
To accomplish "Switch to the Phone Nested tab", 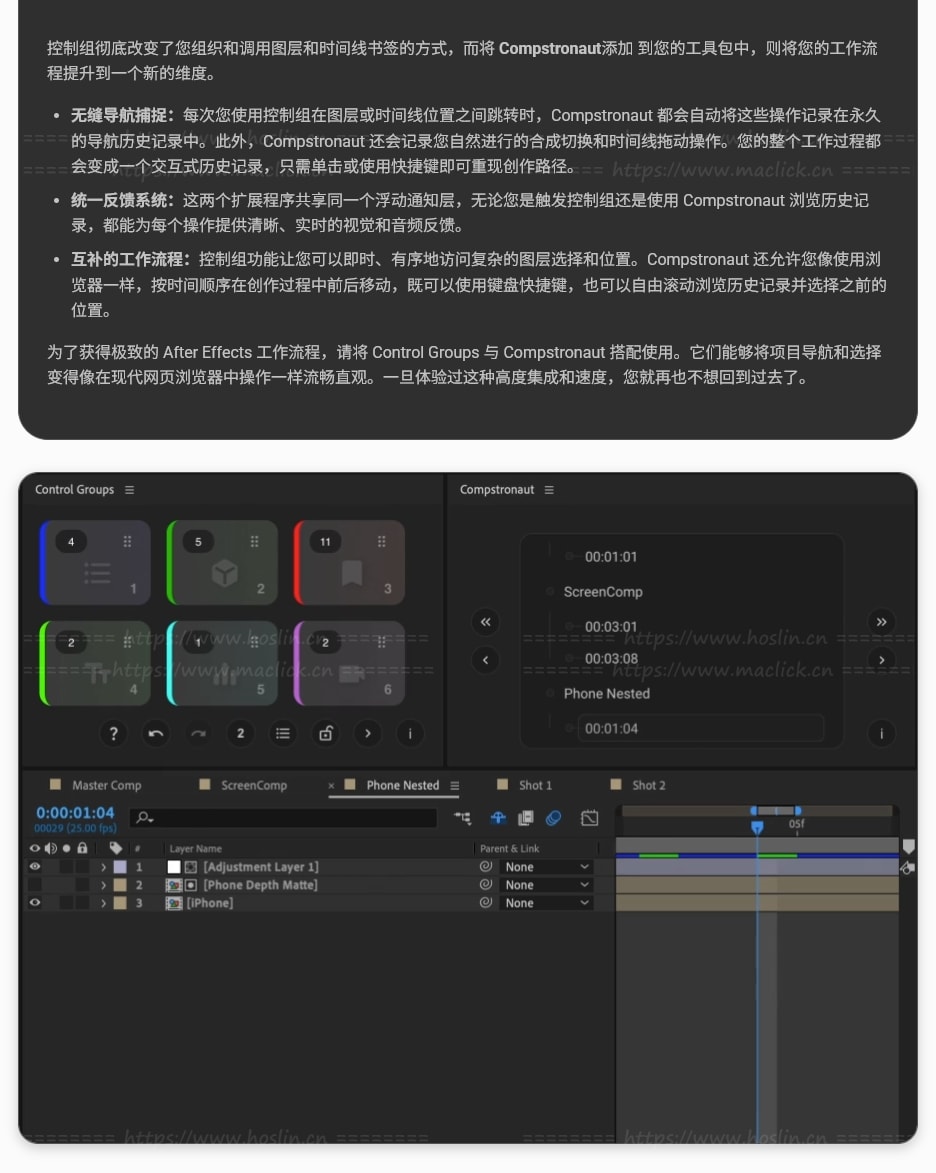I will tap(403, 785).
